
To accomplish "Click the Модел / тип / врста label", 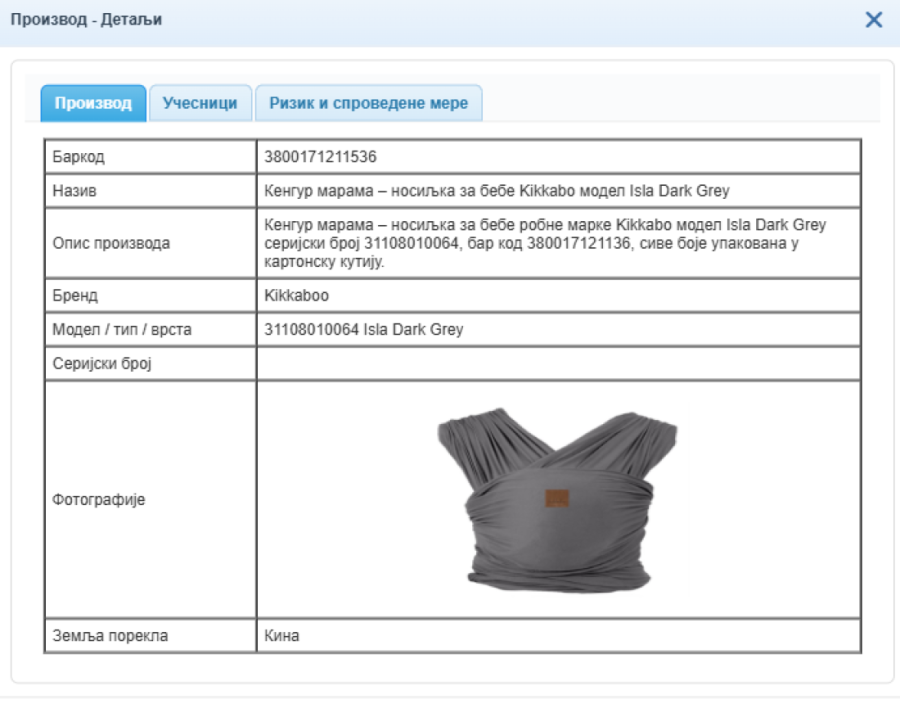I will coord(121,330).
